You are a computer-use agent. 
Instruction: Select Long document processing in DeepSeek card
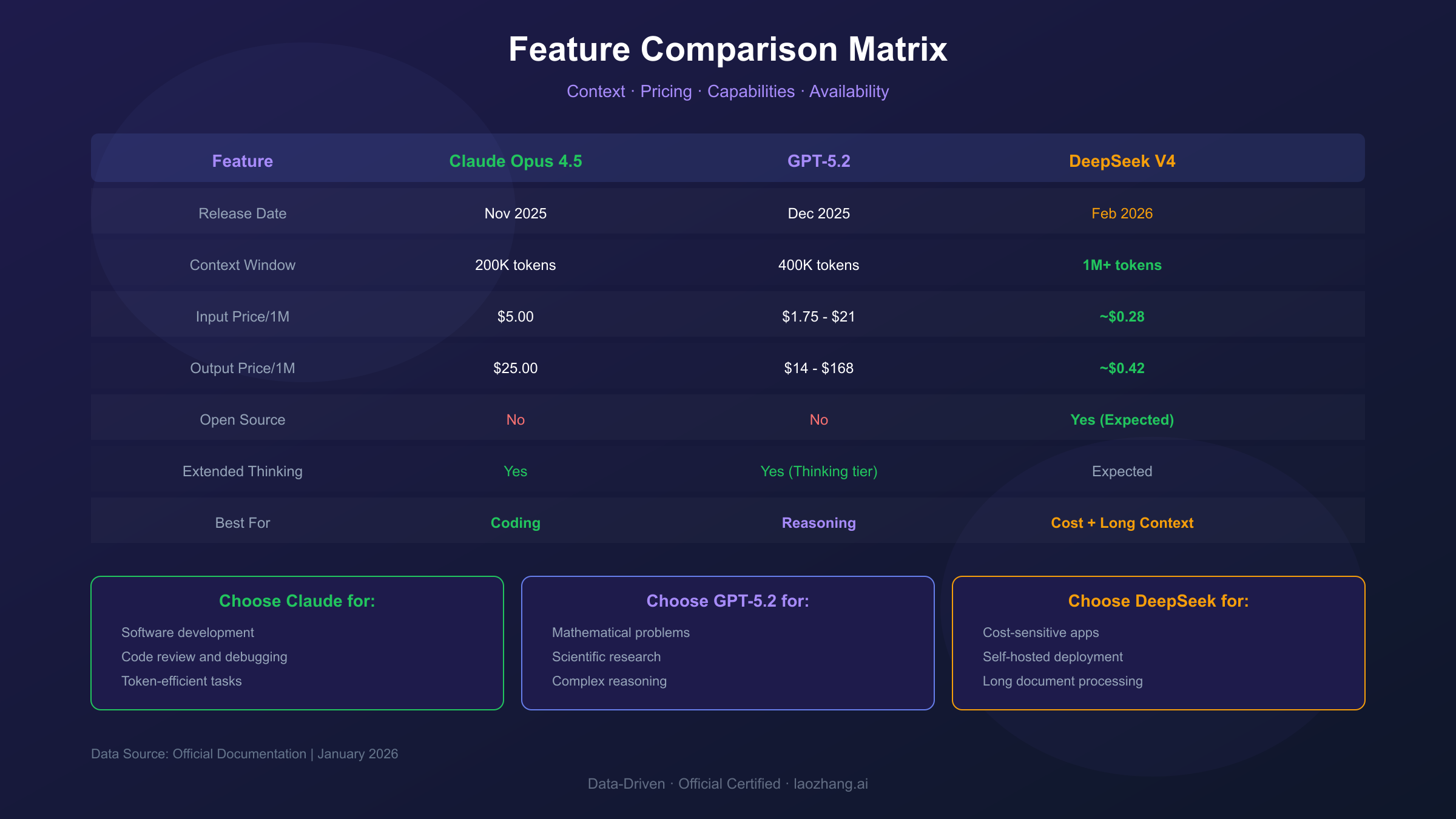click(1062, 681)
